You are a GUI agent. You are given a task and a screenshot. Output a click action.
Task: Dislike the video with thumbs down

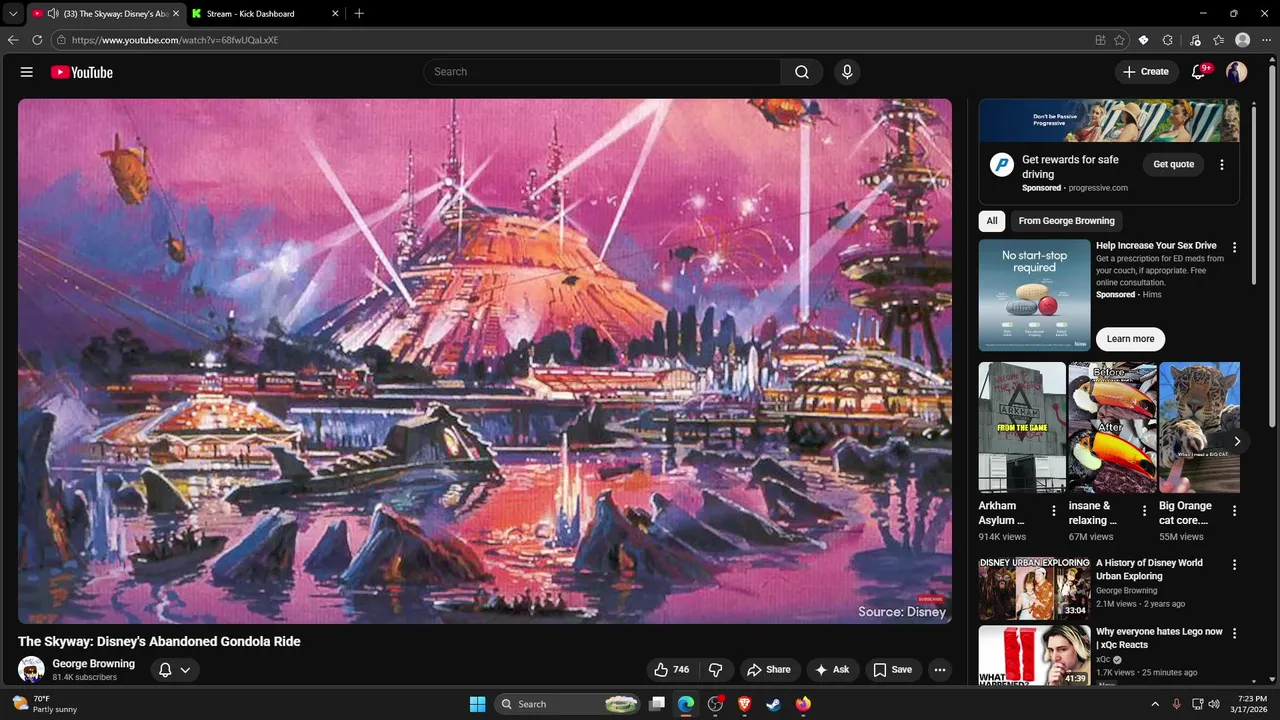click(x=716, y=670)
